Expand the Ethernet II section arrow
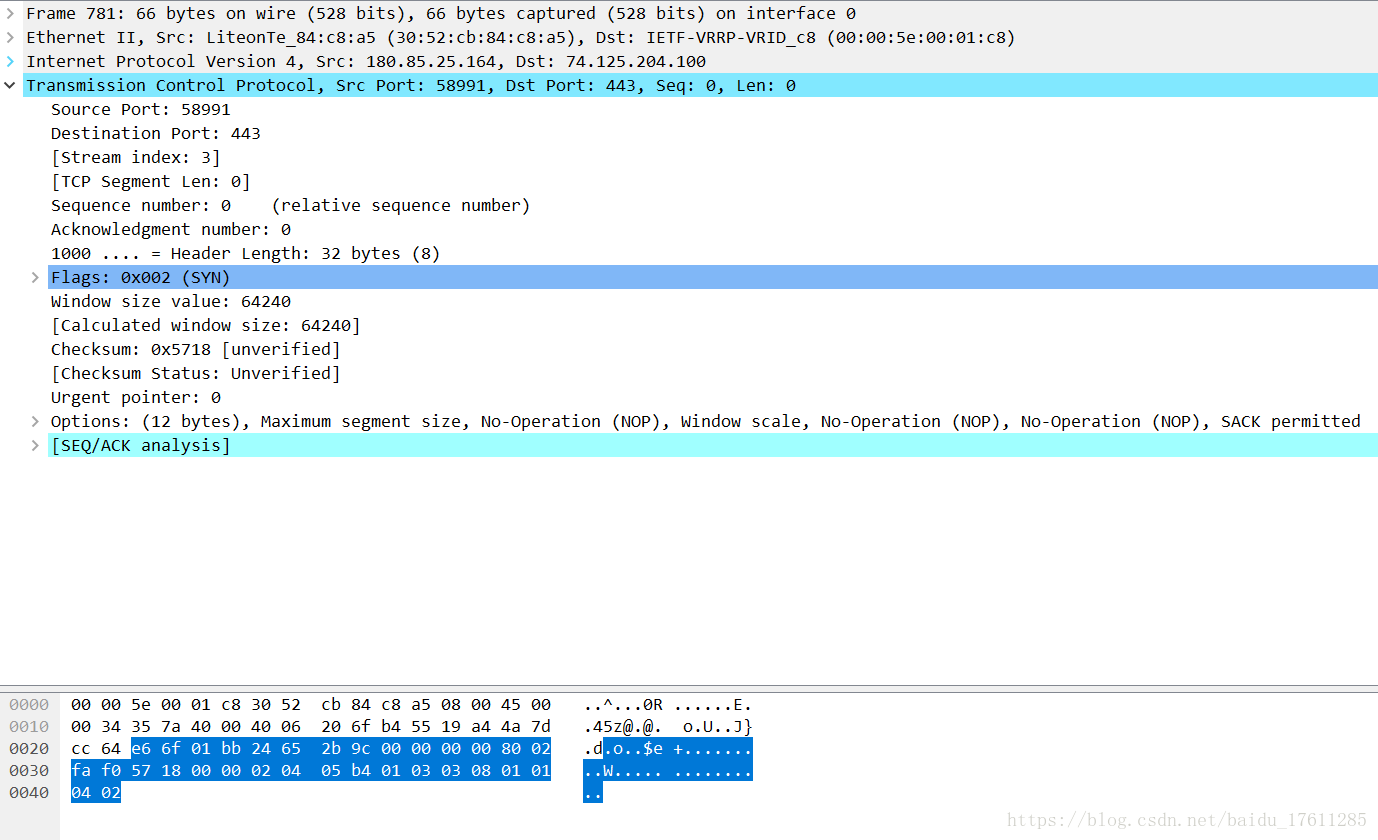 point(10,38)
